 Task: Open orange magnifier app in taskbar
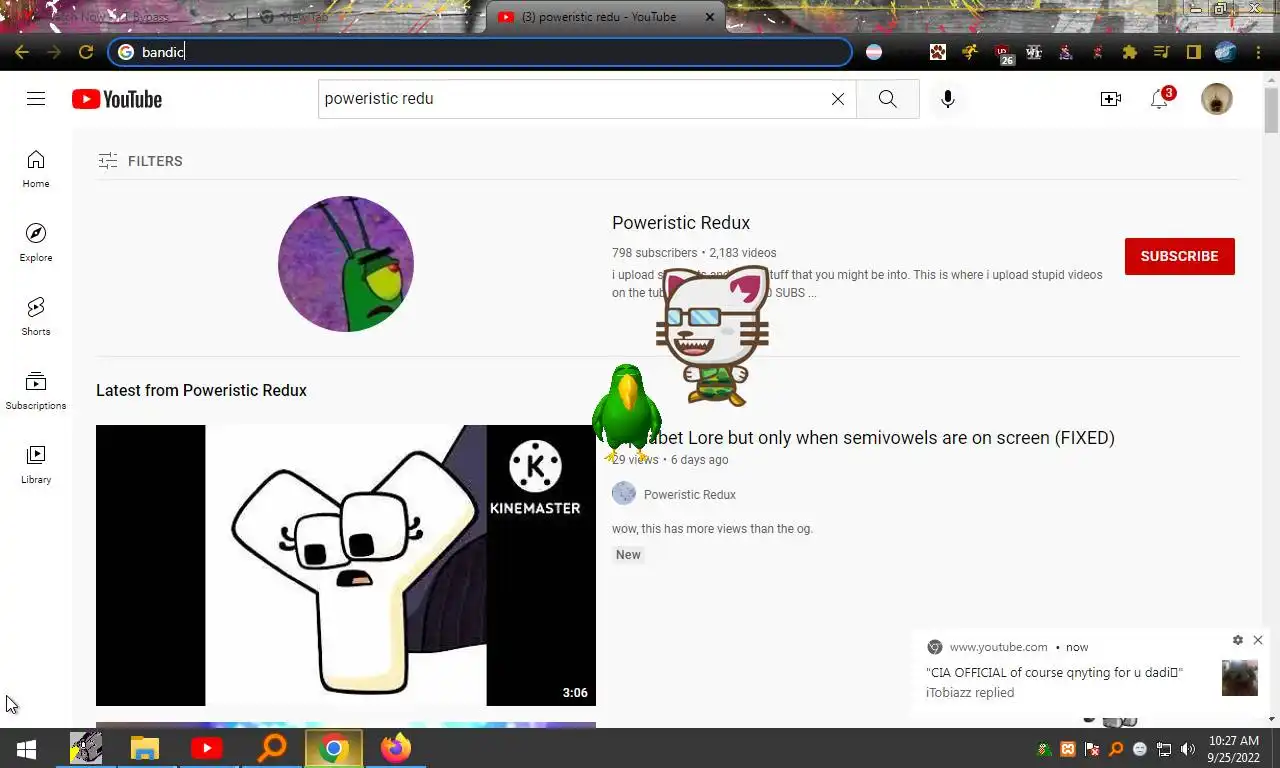point(271,748)
